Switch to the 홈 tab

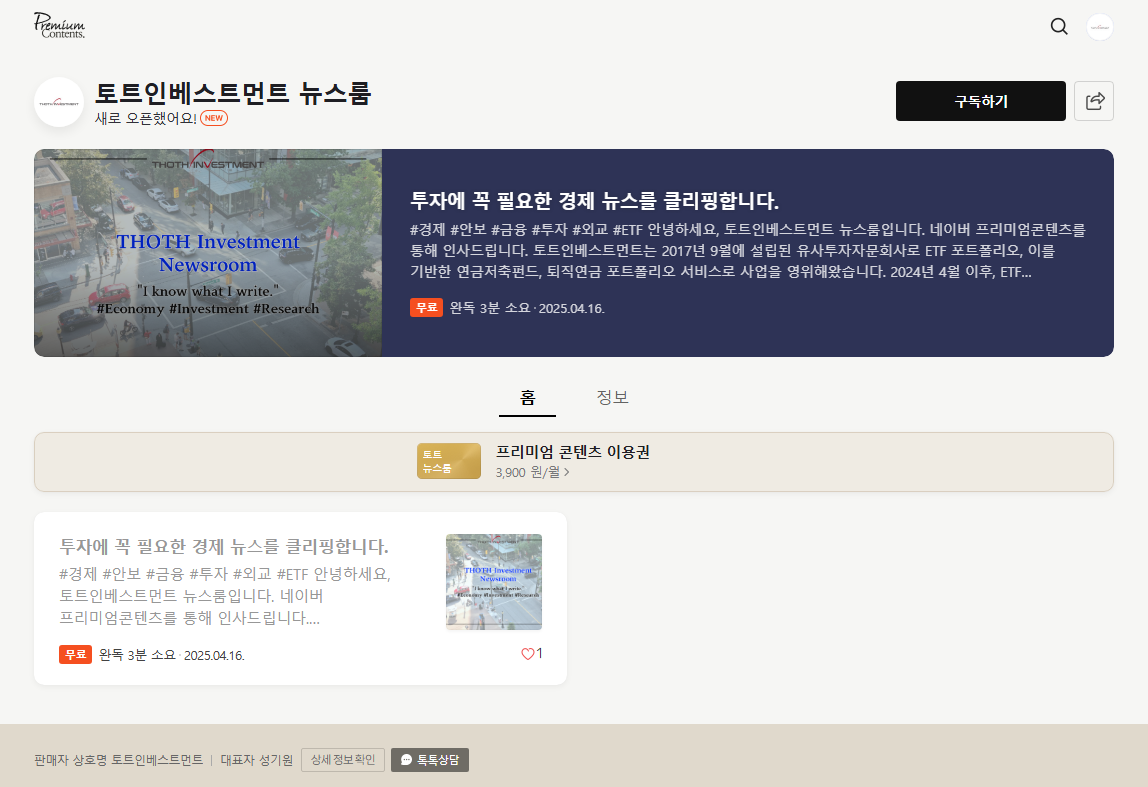pos(527,398)
